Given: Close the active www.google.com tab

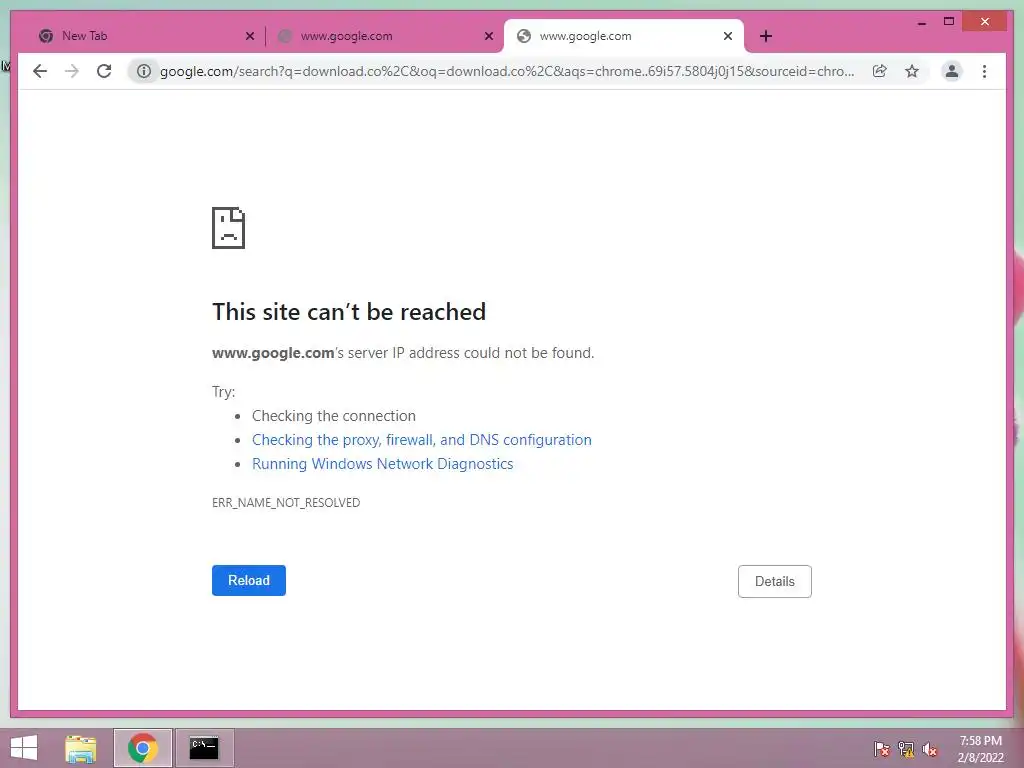Looking at the screenshot, I should pos(728,36).
